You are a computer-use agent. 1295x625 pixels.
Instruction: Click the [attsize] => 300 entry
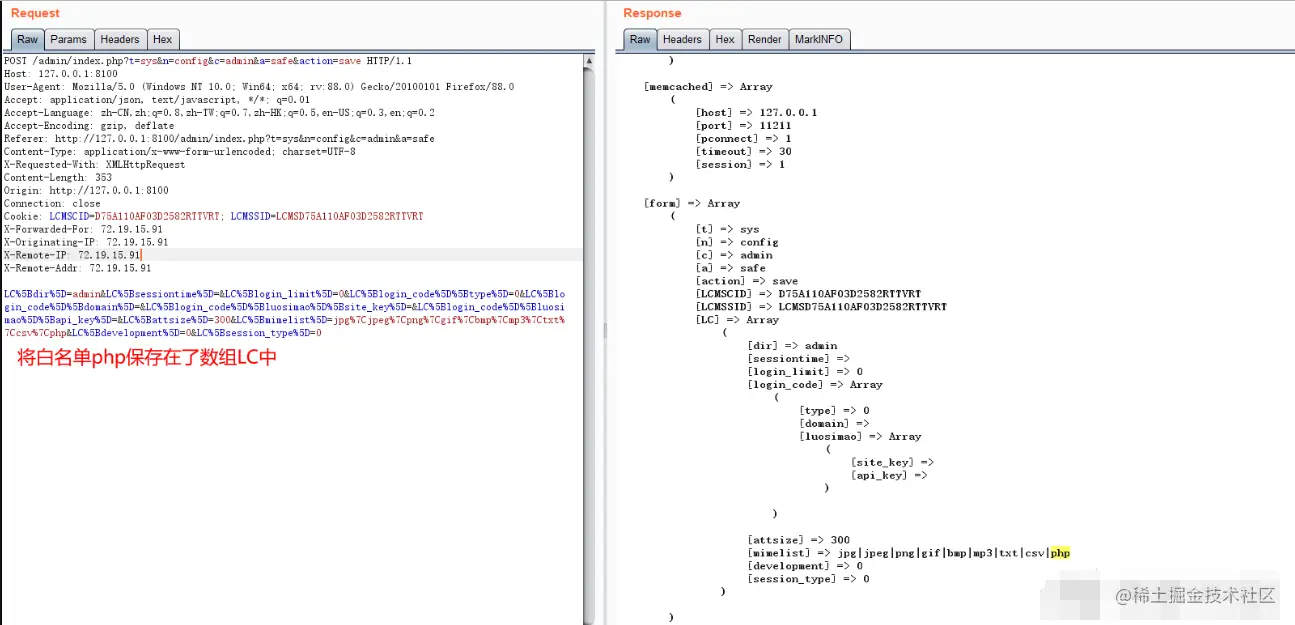pos(798,540)
